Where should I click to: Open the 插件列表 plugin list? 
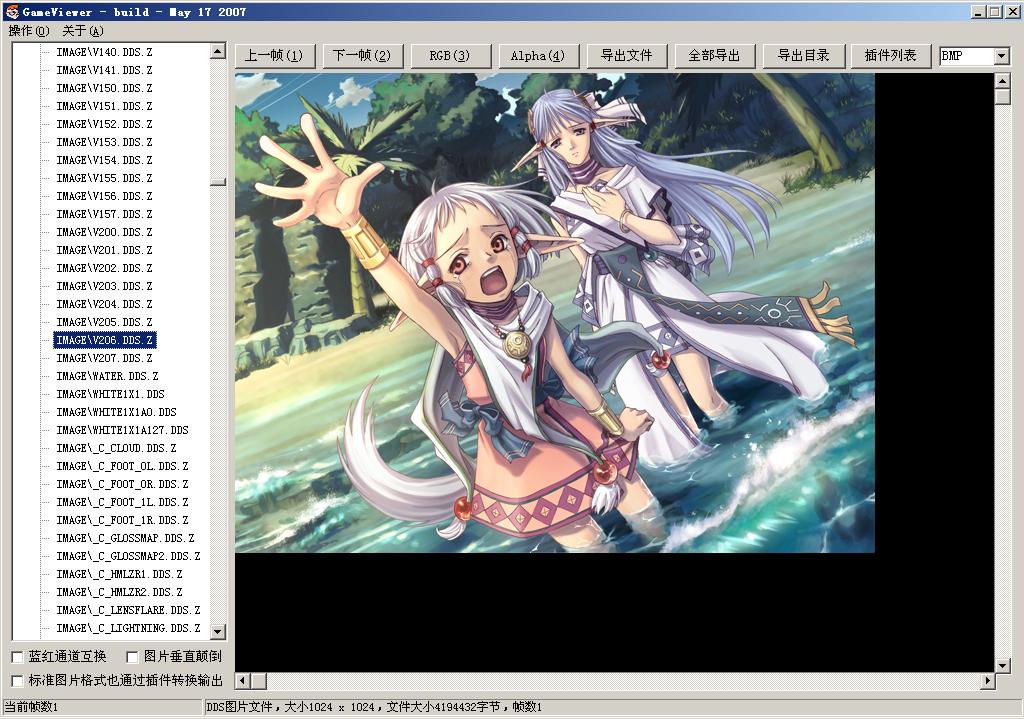click(x=891, y=56)
